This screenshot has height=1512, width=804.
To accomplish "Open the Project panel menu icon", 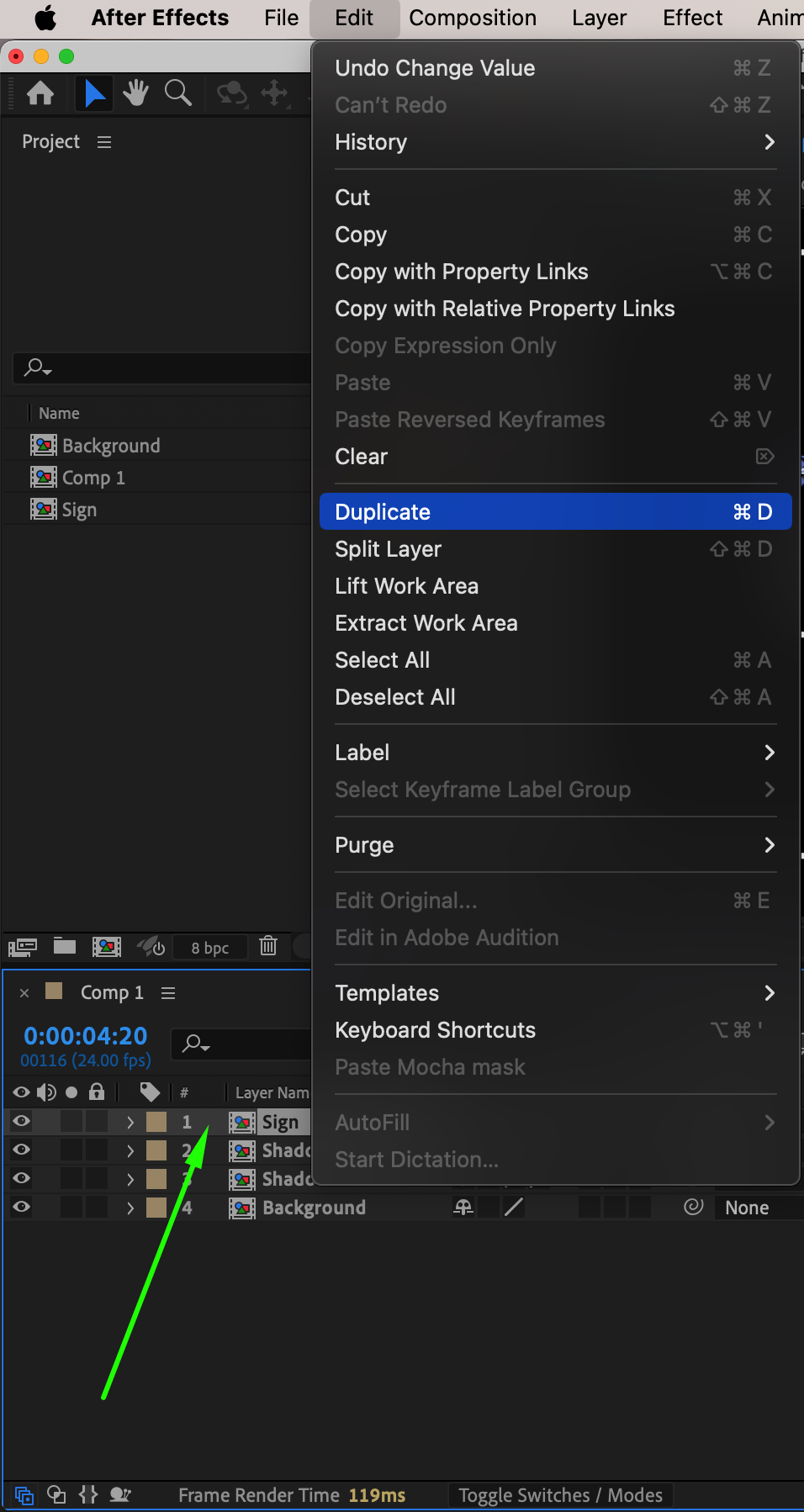I will click(x=104, y=142).
